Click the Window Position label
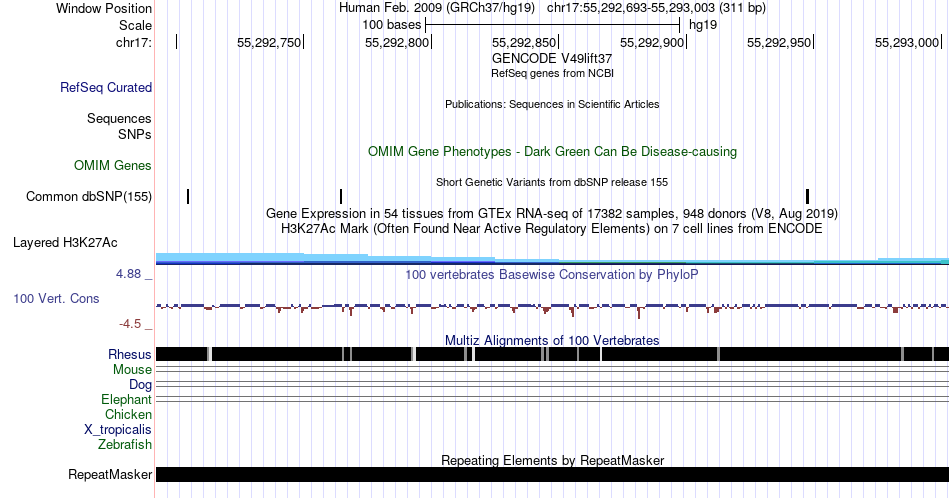This screenshot has height=498, width=950. tap(104, 8)
